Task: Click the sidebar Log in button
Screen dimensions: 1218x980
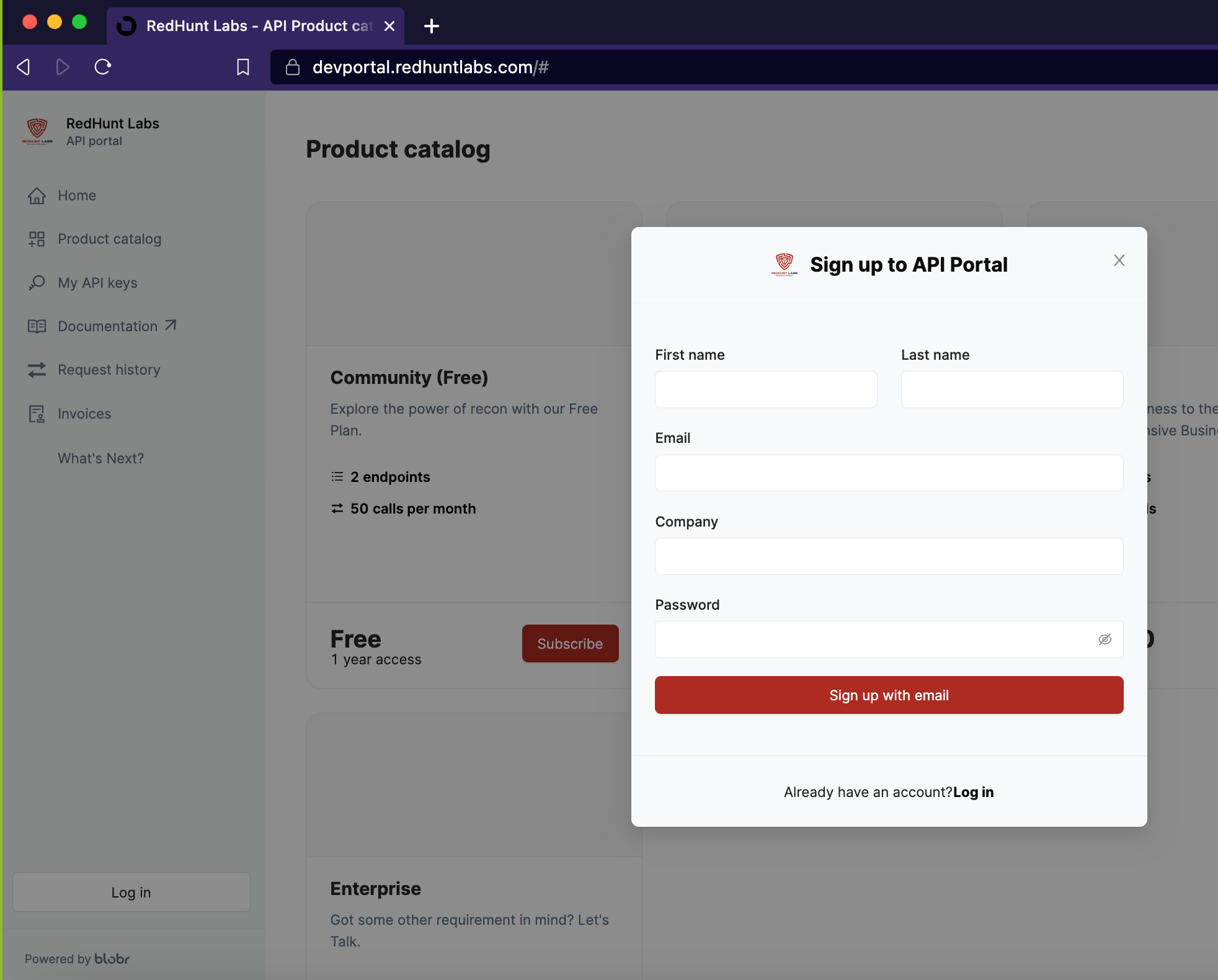Action: 131,892
